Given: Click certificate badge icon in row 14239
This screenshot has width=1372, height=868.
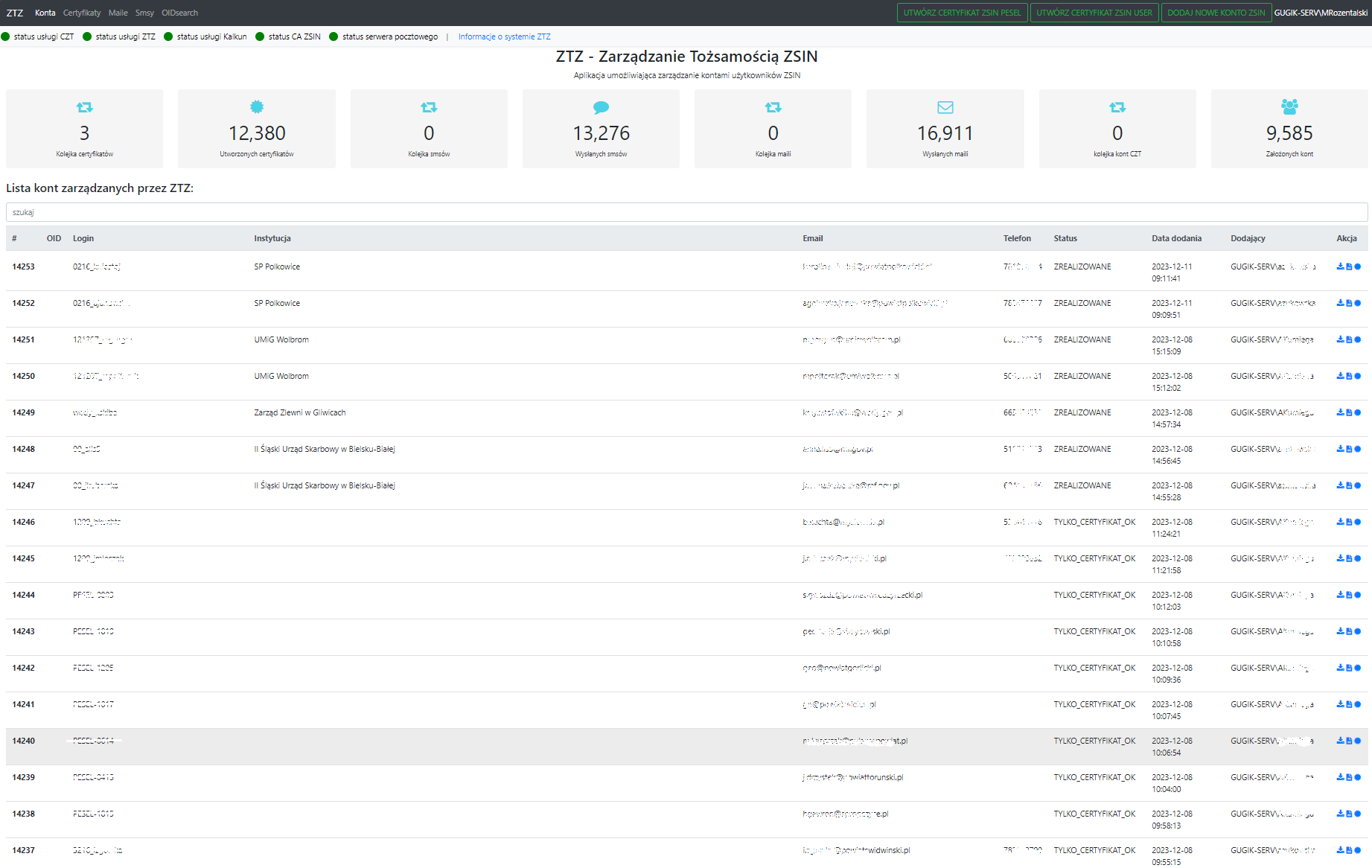Looking at the screenshot, I should [1357, 777].
